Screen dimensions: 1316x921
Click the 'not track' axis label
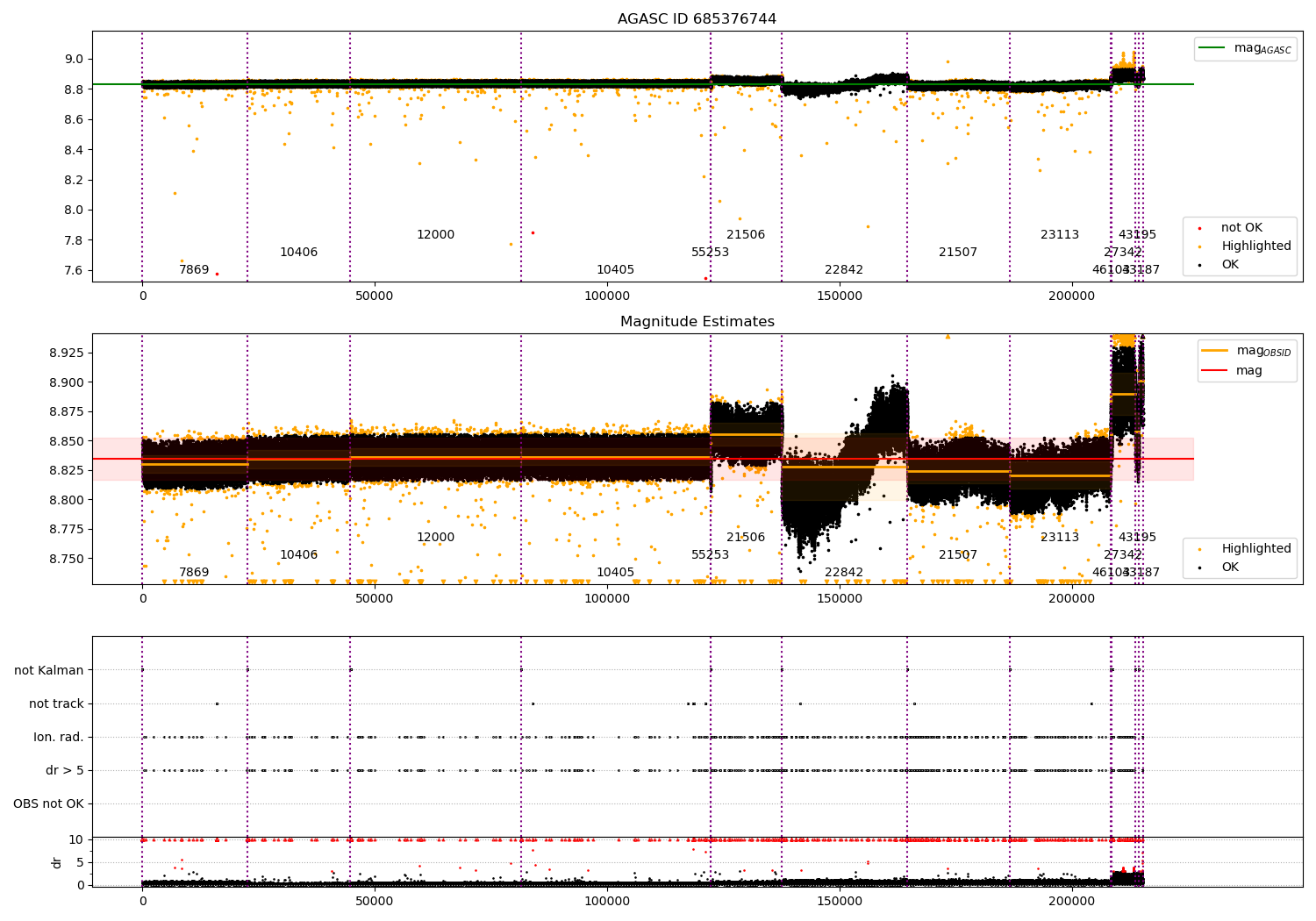[x=56, y=703]
